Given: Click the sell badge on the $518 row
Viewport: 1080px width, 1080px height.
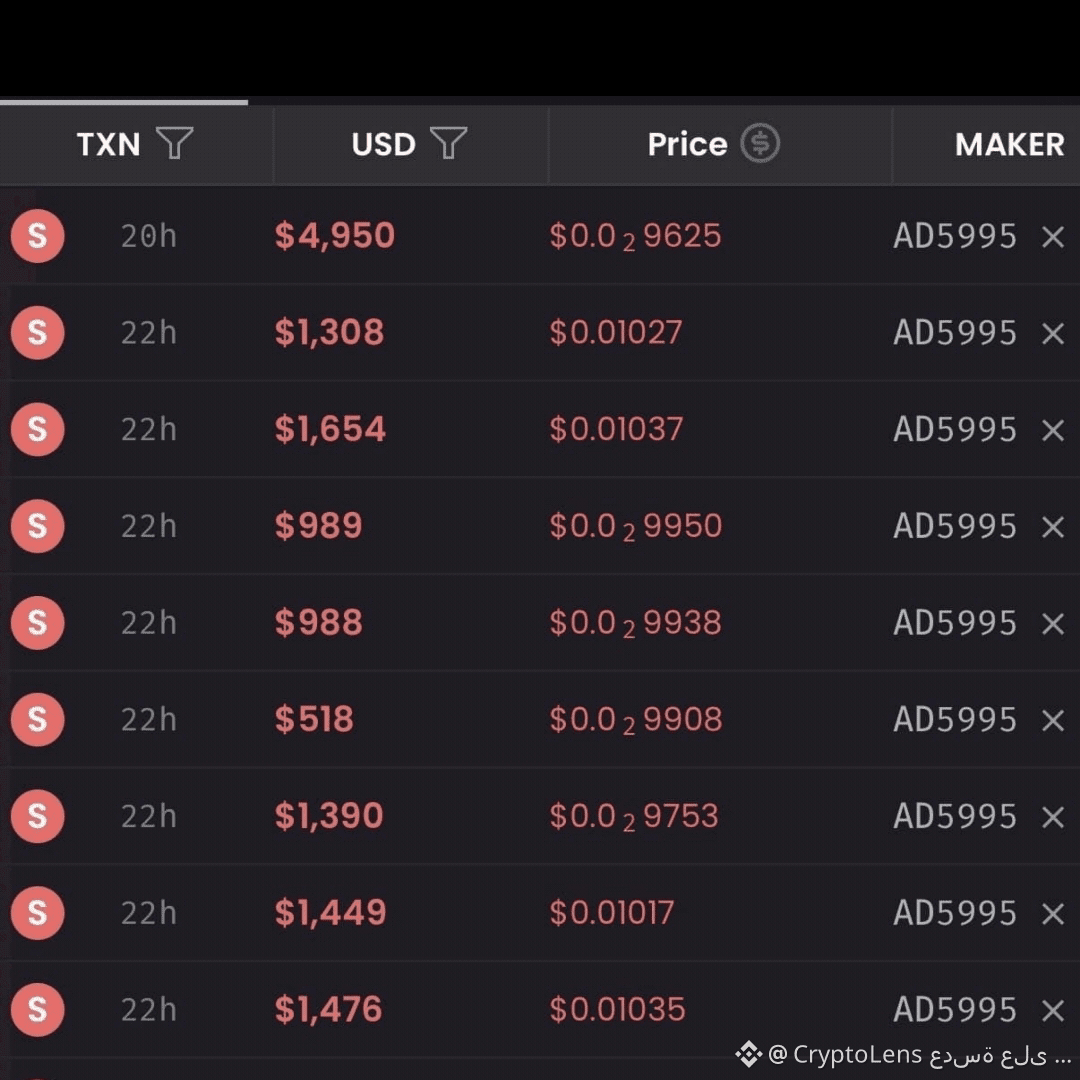Looking at the screenshot, I should click(37, 720).
